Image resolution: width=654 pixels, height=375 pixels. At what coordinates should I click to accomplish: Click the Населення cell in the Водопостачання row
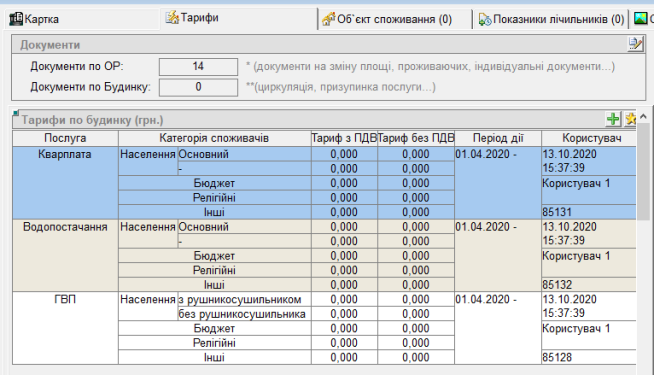click(x=148, y=234)
